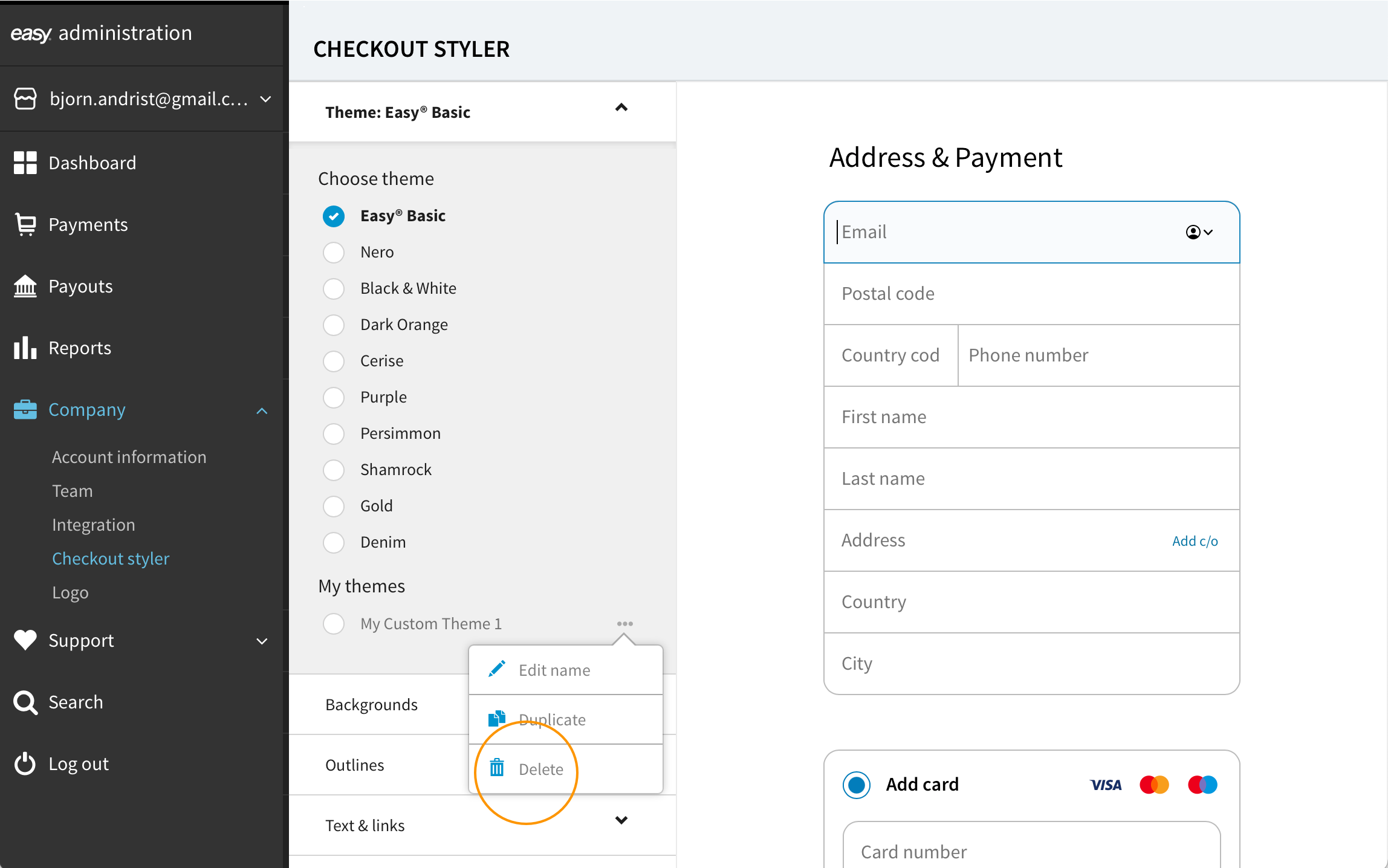Click into the Postal code field

tap(1031, 294)
